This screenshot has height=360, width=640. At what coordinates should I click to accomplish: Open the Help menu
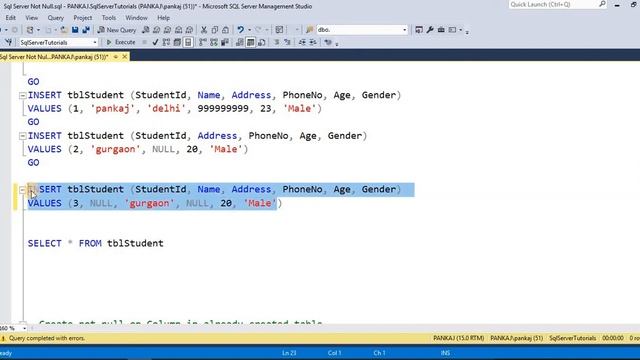163,18
